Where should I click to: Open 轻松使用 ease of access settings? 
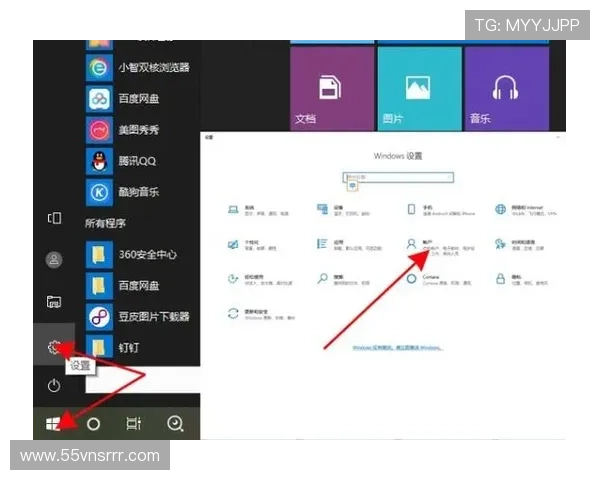point(260,280)
